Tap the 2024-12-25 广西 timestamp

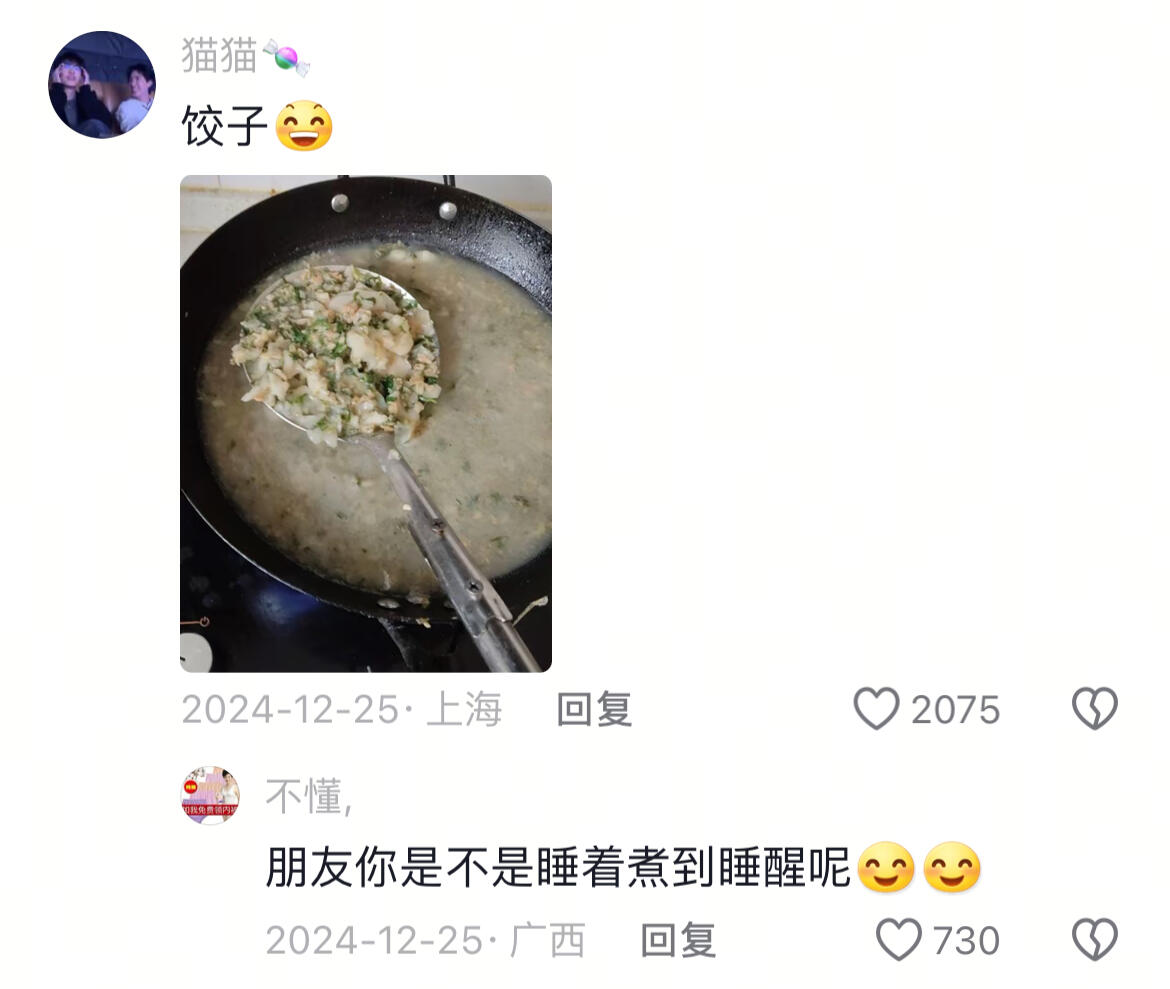[425, 940]
